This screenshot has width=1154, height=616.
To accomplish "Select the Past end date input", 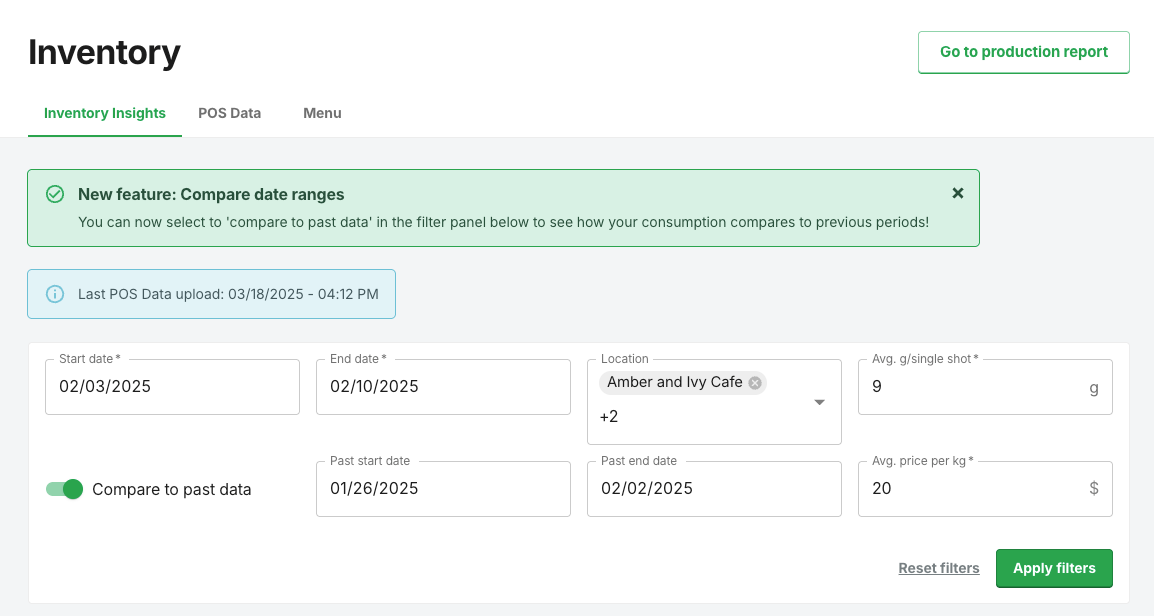I will tap(714, 488).
